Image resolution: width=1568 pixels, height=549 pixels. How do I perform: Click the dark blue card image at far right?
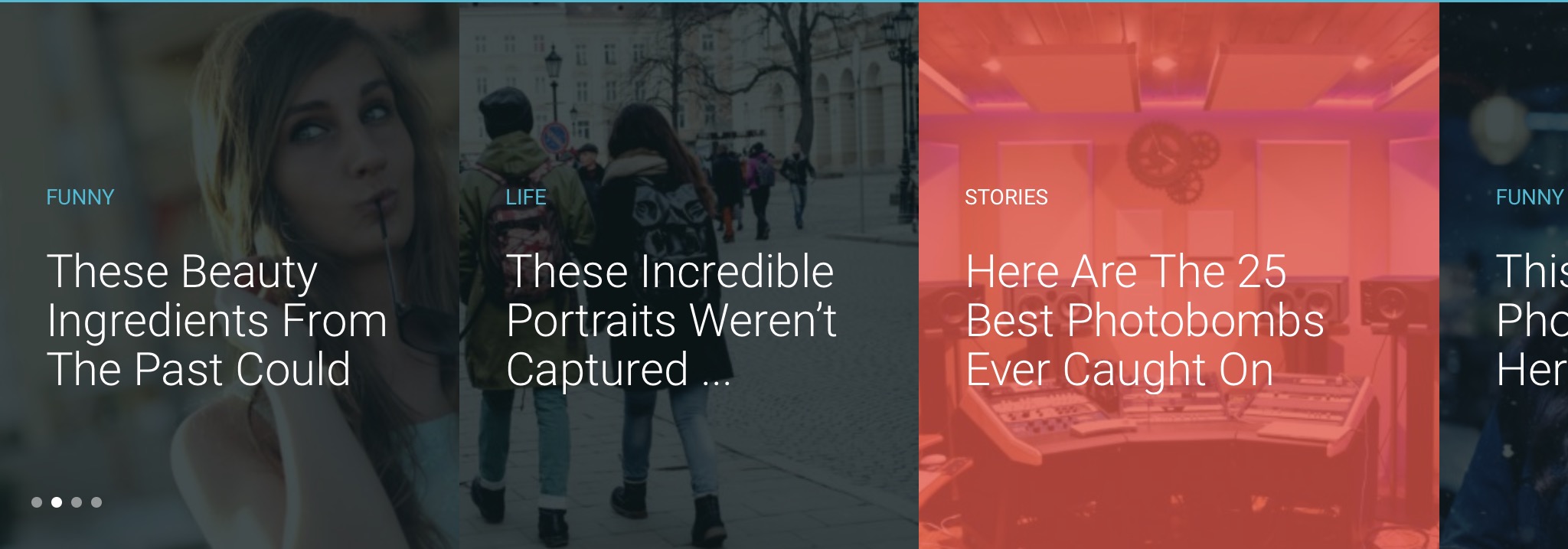(1504, 276)
